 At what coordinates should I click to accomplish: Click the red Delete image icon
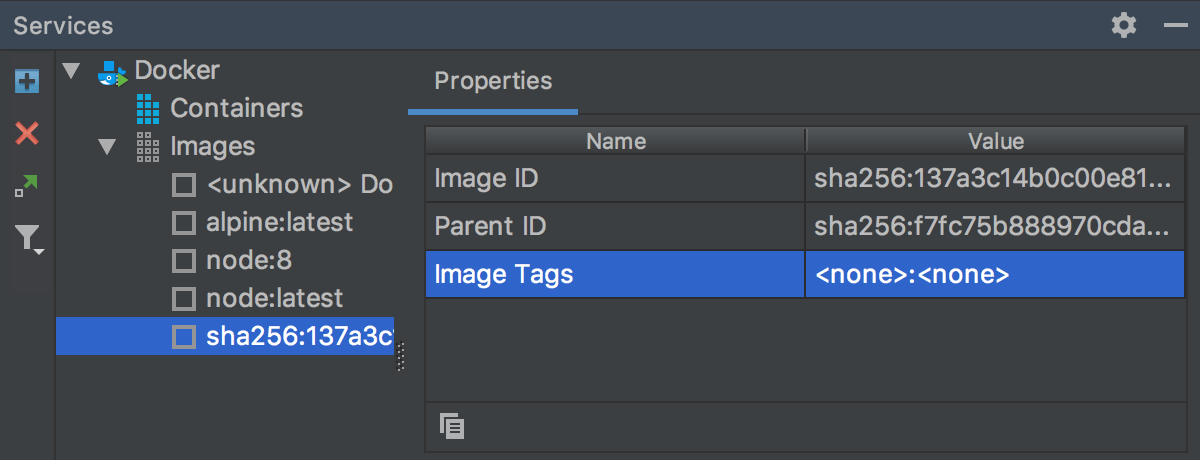coord(27,132)
